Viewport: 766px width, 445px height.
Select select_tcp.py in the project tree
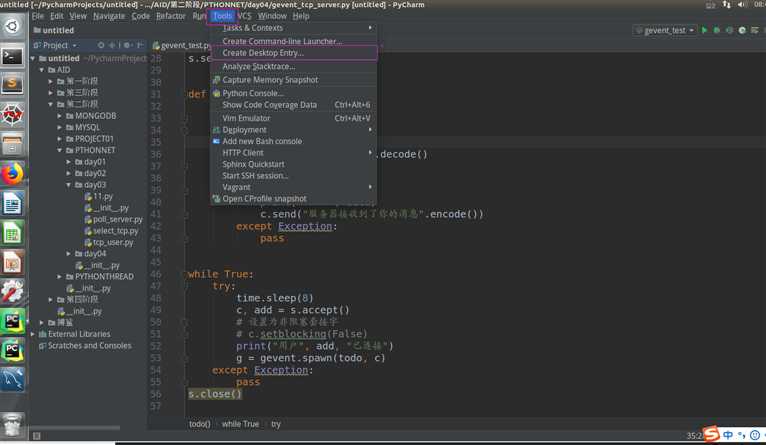[x=116, y=231]
